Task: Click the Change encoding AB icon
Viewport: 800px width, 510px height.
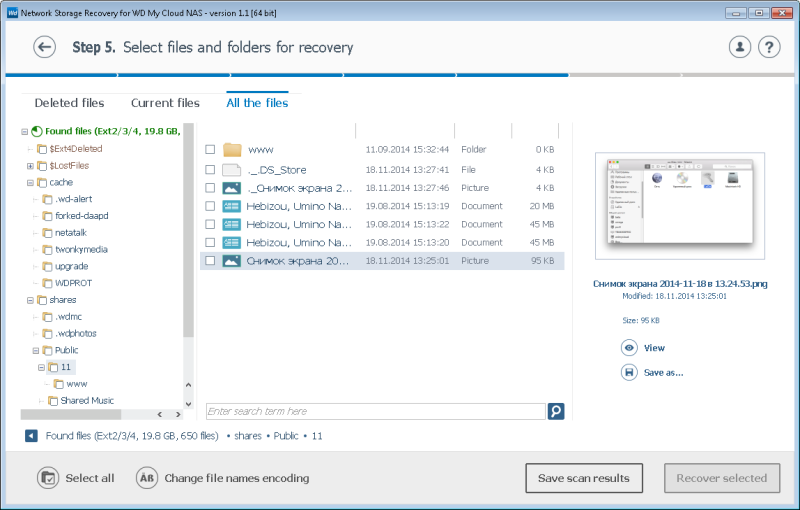Action: coord(146,478)
